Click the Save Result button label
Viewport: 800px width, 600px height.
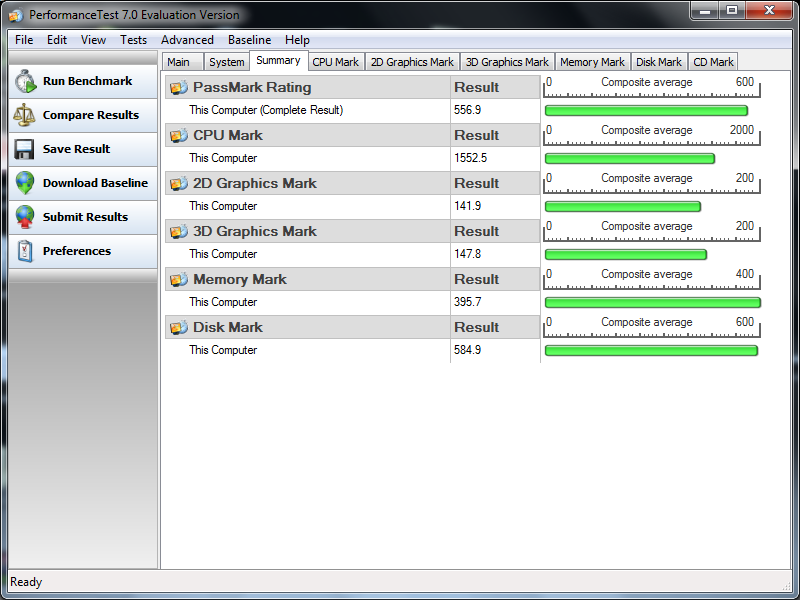(77, 149)
